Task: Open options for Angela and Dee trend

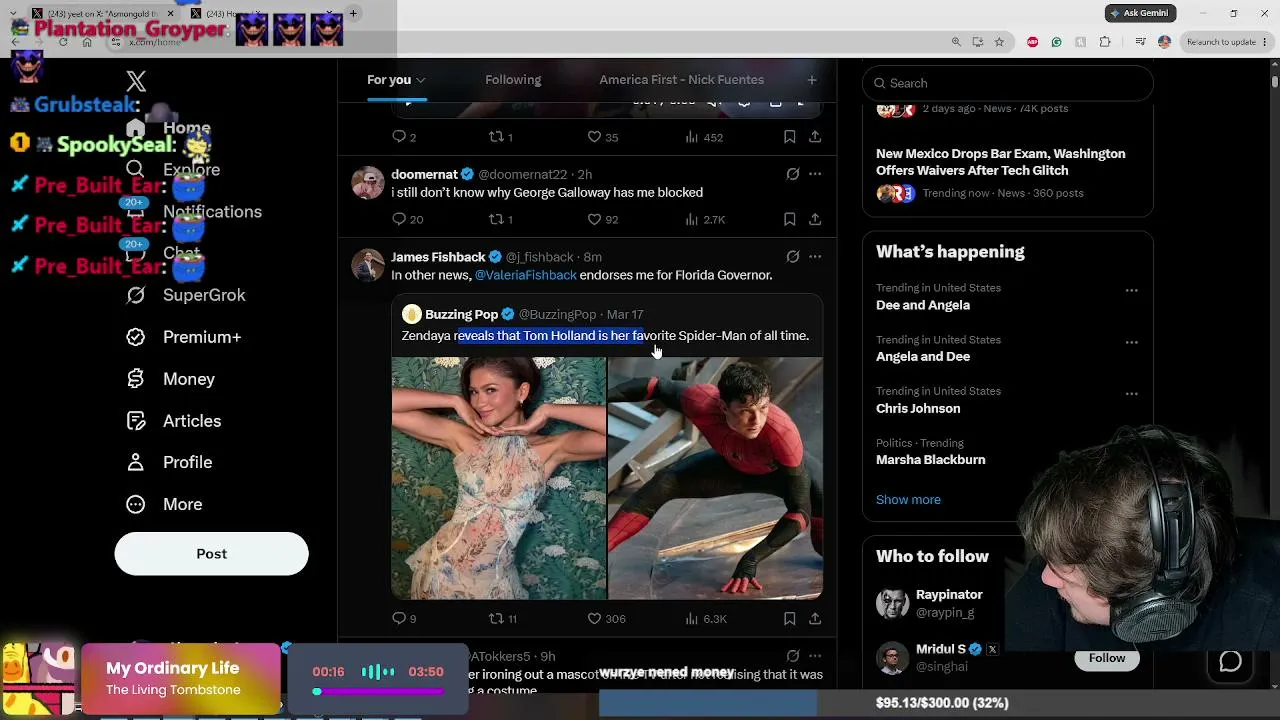Action: coord(1131,342)
